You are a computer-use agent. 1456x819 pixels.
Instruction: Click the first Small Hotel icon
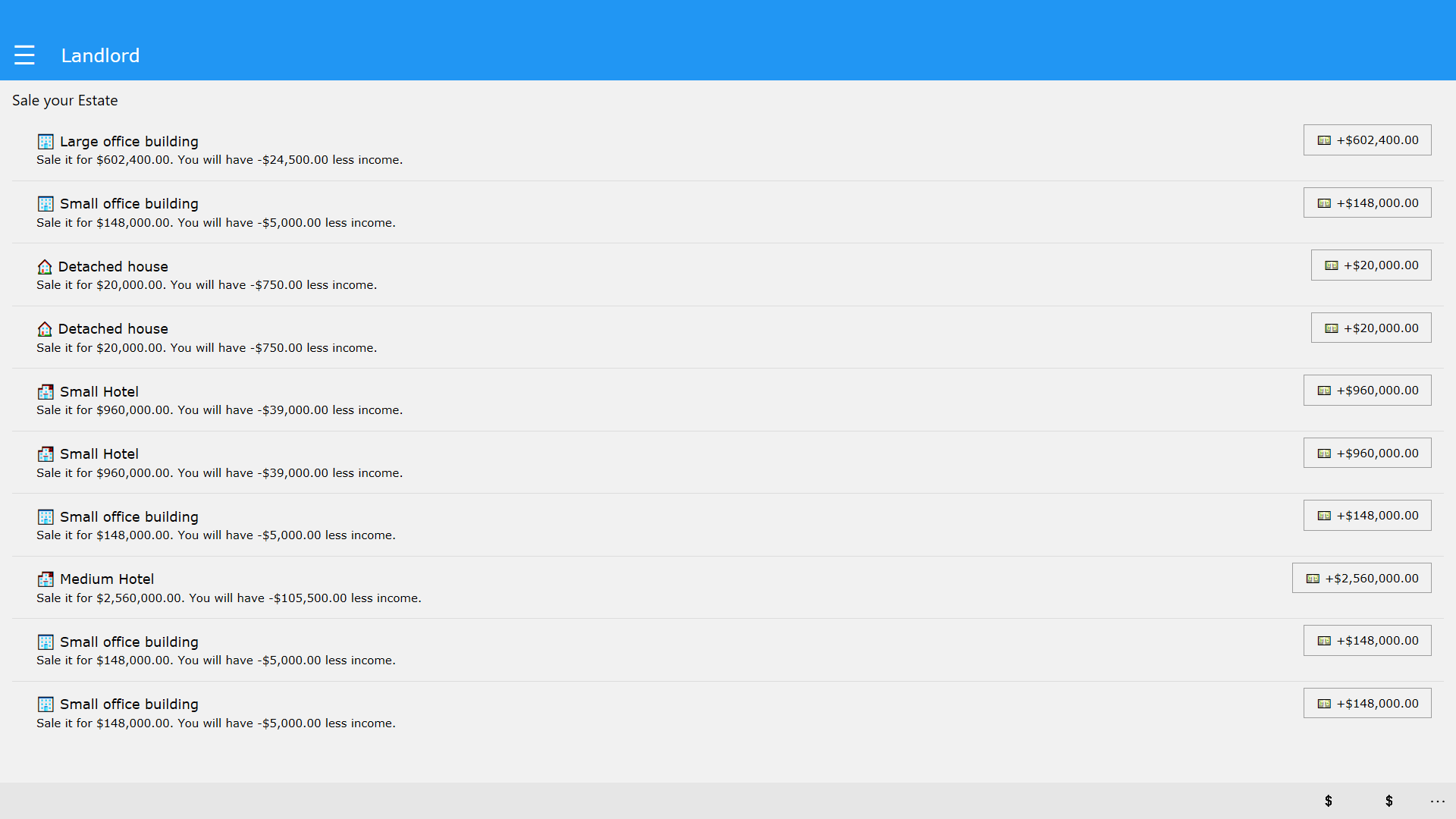45,392
